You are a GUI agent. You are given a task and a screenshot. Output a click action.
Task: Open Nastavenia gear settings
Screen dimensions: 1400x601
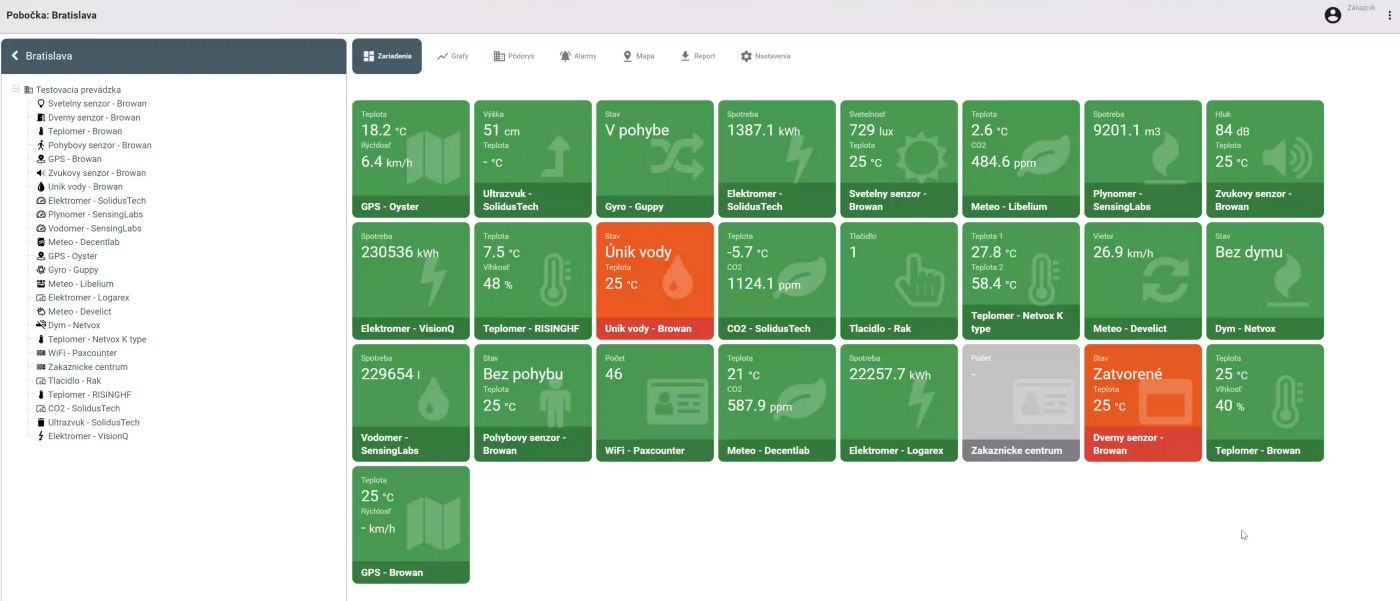[765, 56]
